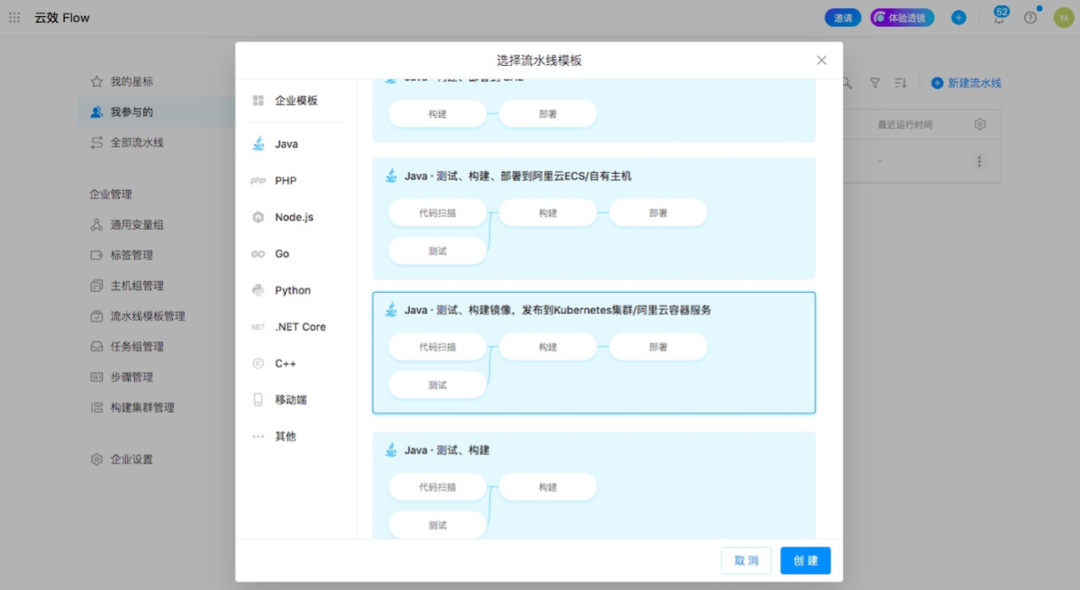The width and height of the screenshot is (1080, 590).
Task: Open the sort order selector
Action: click(x=903, y=83)
